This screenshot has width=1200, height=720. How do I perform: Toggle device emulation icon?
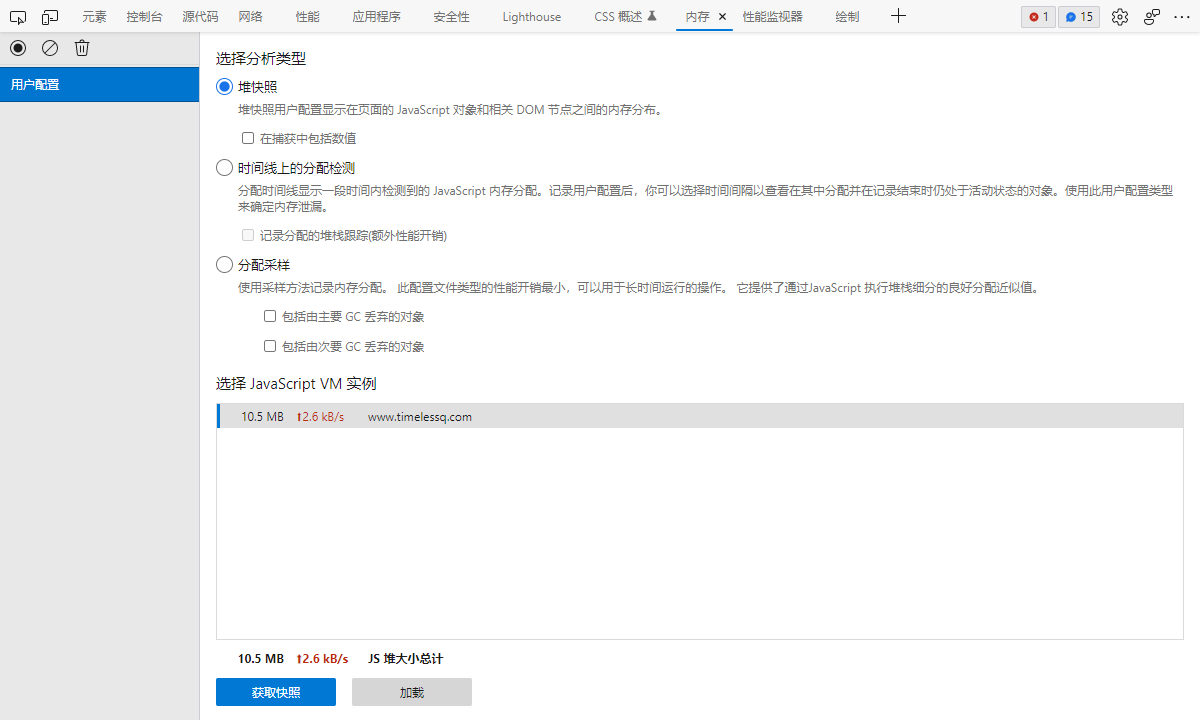click(50, 16)
